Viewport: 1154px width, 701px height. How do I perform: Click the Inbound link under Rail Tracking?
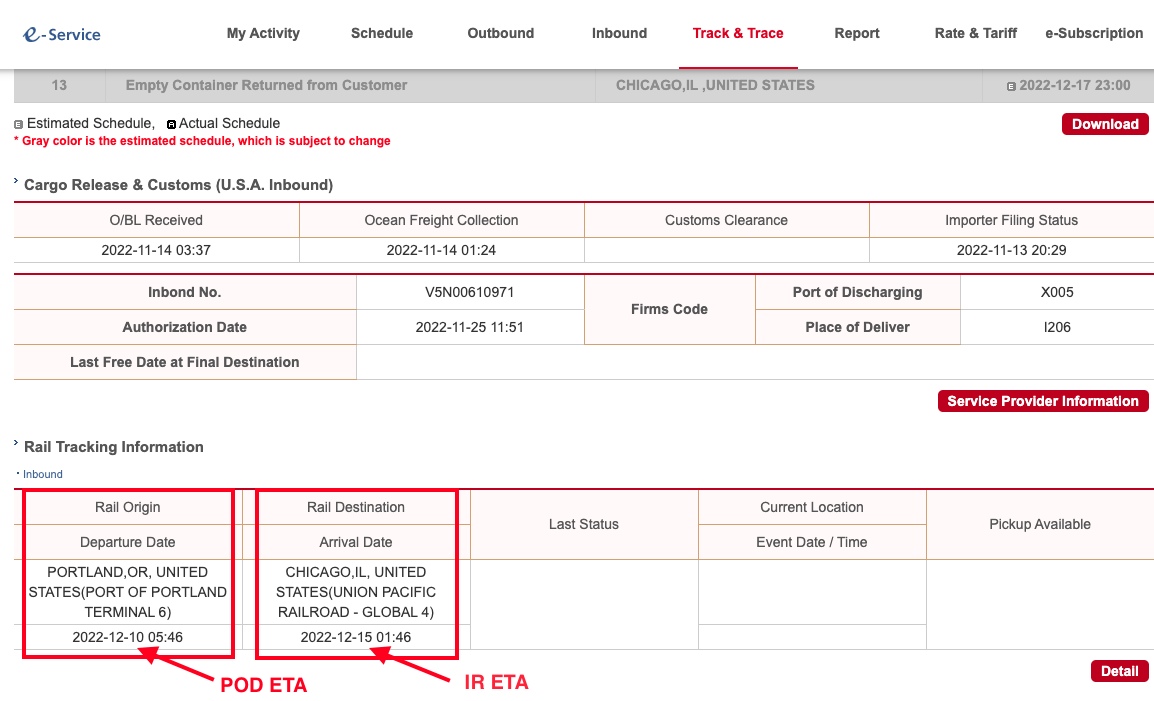(43, 474)
